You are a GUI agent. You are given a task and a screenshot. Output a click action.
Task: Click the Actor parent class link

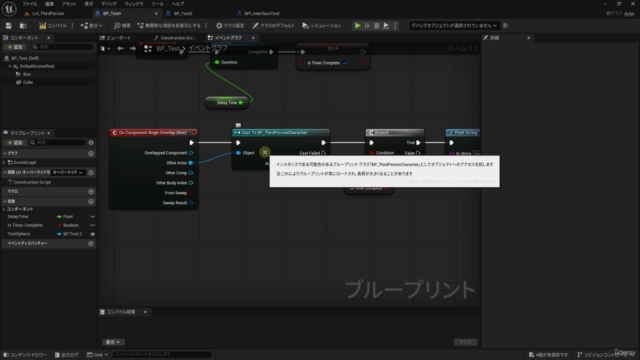coord(629,13)
